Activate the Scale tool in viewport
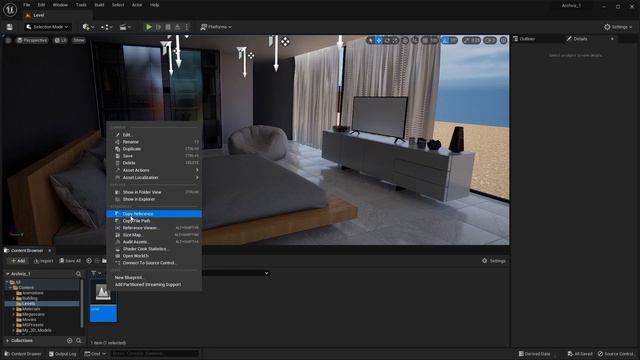Viewport: 640px width, 360px height. click(x=395, y=40)
